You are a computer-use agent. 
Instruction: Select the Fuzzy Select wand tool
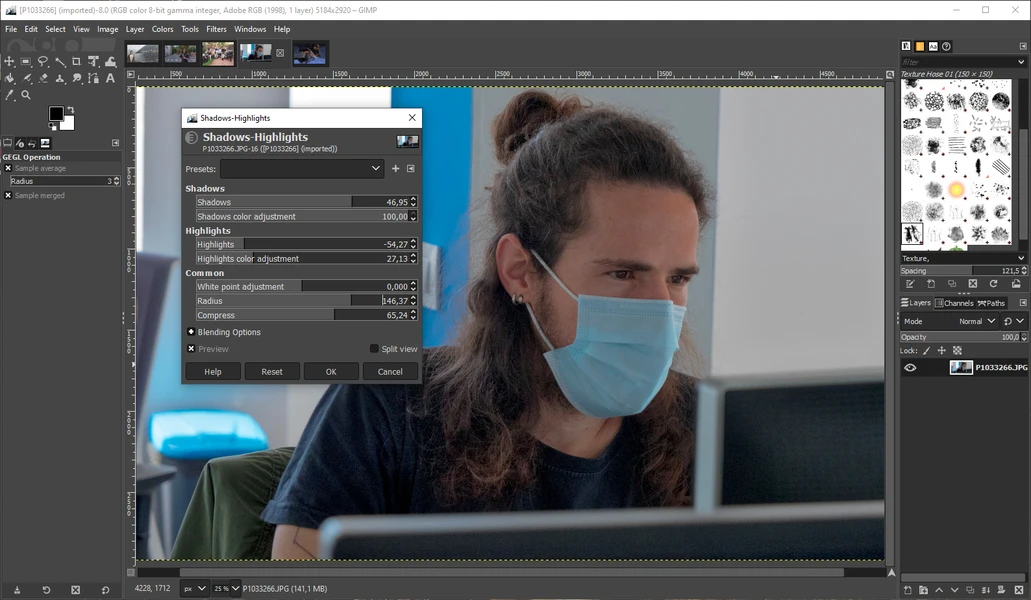tap(59, 62)
